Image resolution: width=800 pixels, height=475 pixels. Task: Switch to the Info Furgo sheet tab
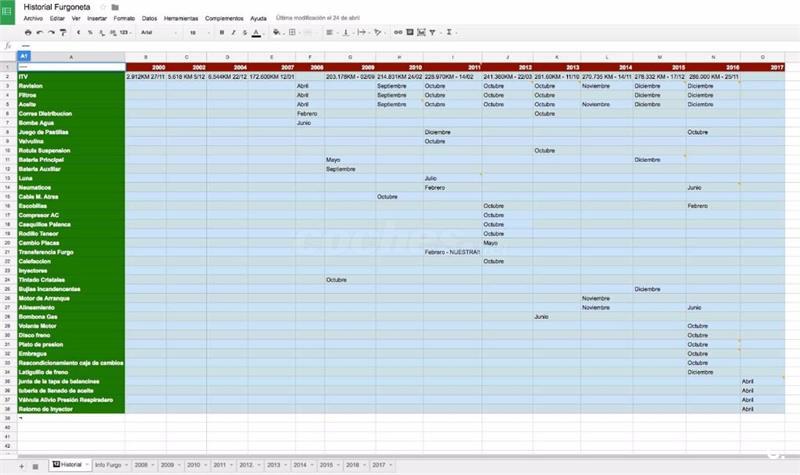tap(108, 465)
